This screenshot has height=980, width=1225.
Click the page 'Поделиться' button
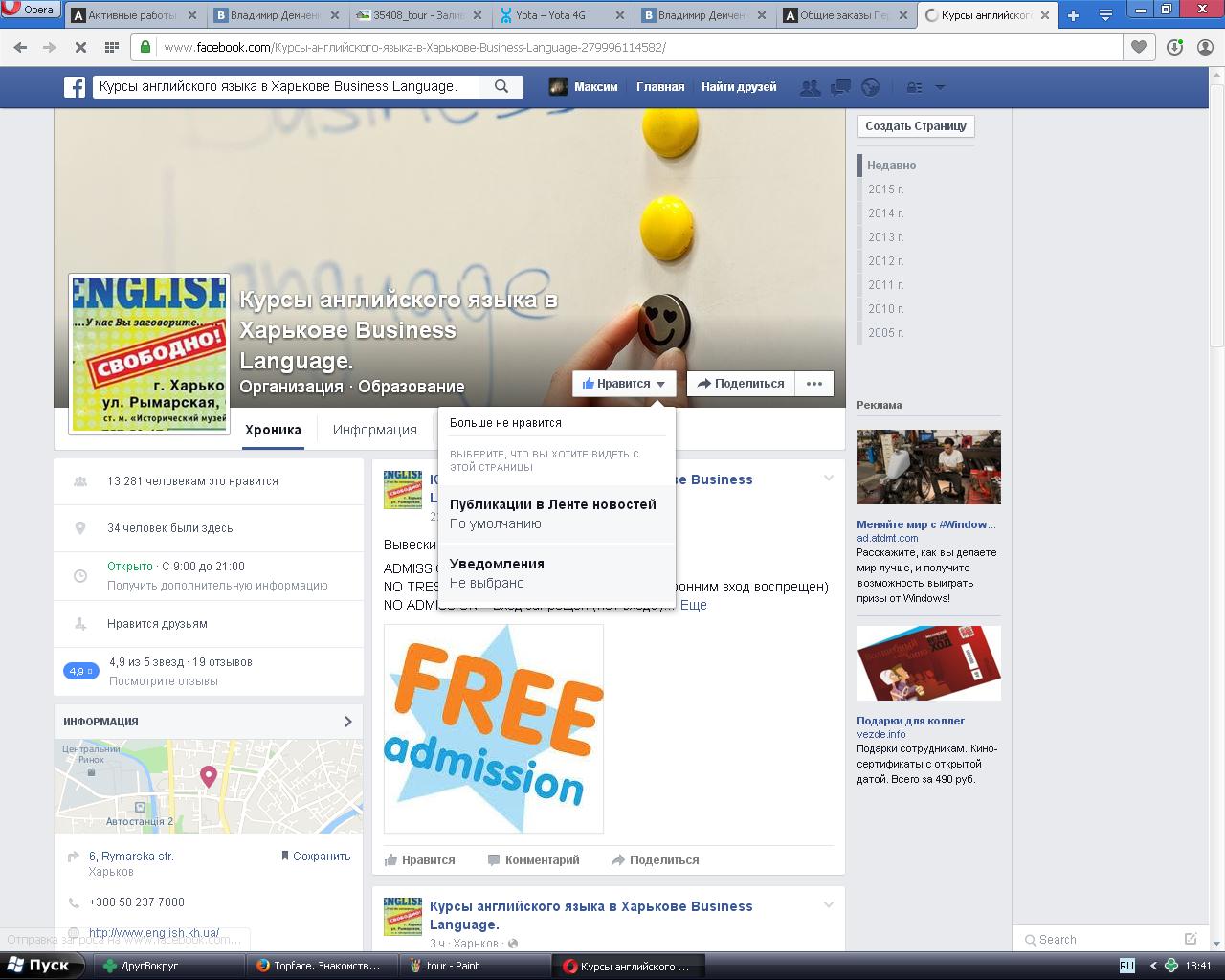pyautogui.click(x=741, y=384)
